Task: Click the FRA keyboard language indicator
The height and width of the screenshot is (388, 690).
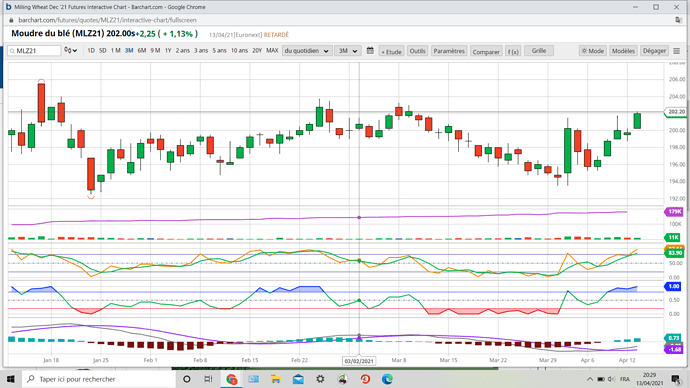Action: tap(624, 379)
